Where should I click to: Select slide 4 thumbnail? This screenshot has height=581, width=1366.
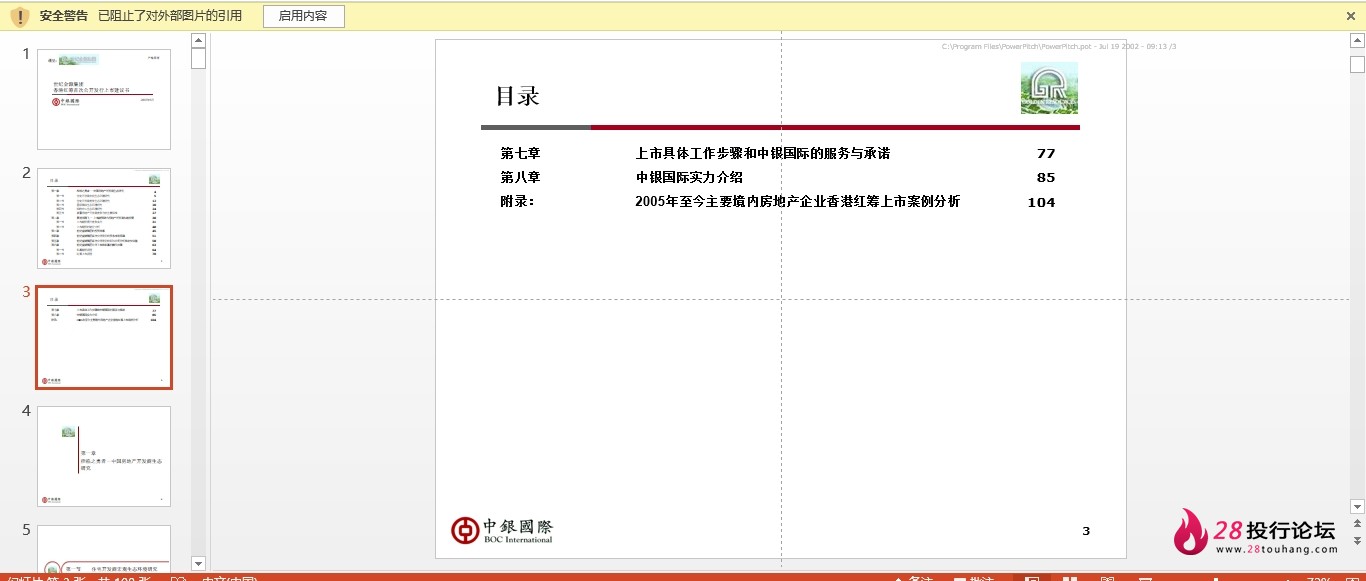pos(104,456)
